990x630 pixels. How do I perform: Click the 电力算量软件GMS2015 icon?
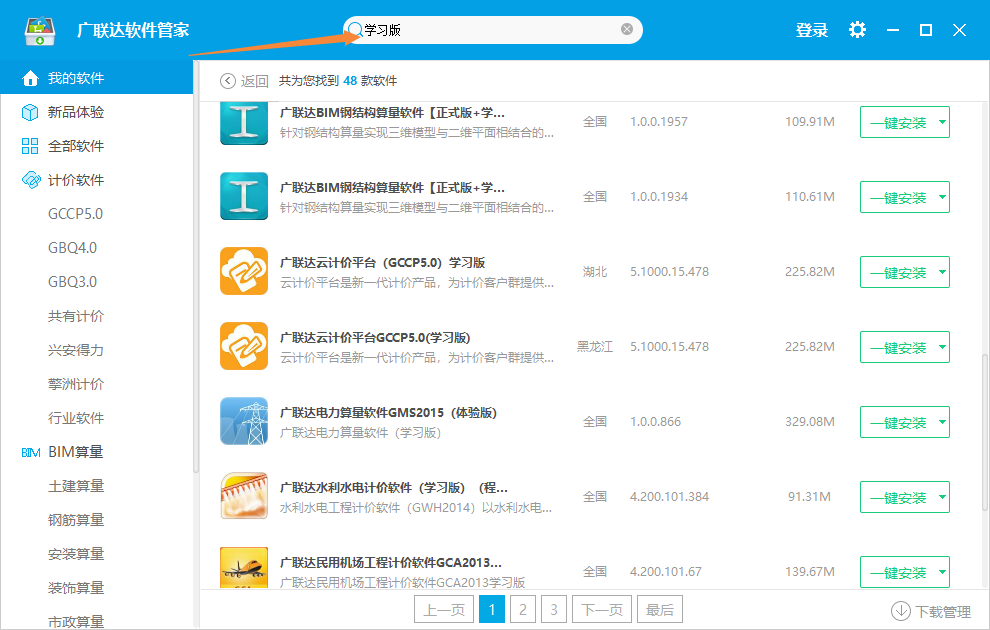pyautogui.click(x=244, y=421)
